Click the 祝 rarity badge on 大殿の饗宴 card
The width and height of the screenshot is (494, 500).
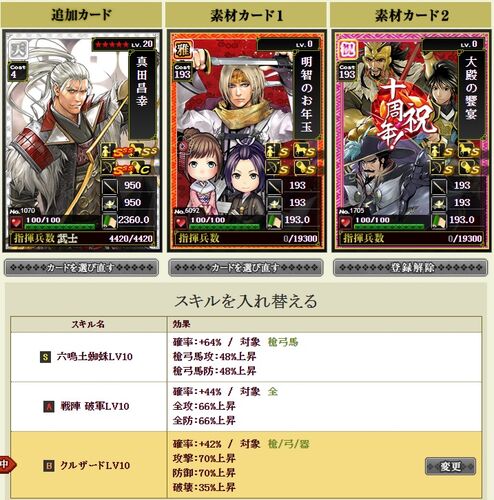(347, 50)
